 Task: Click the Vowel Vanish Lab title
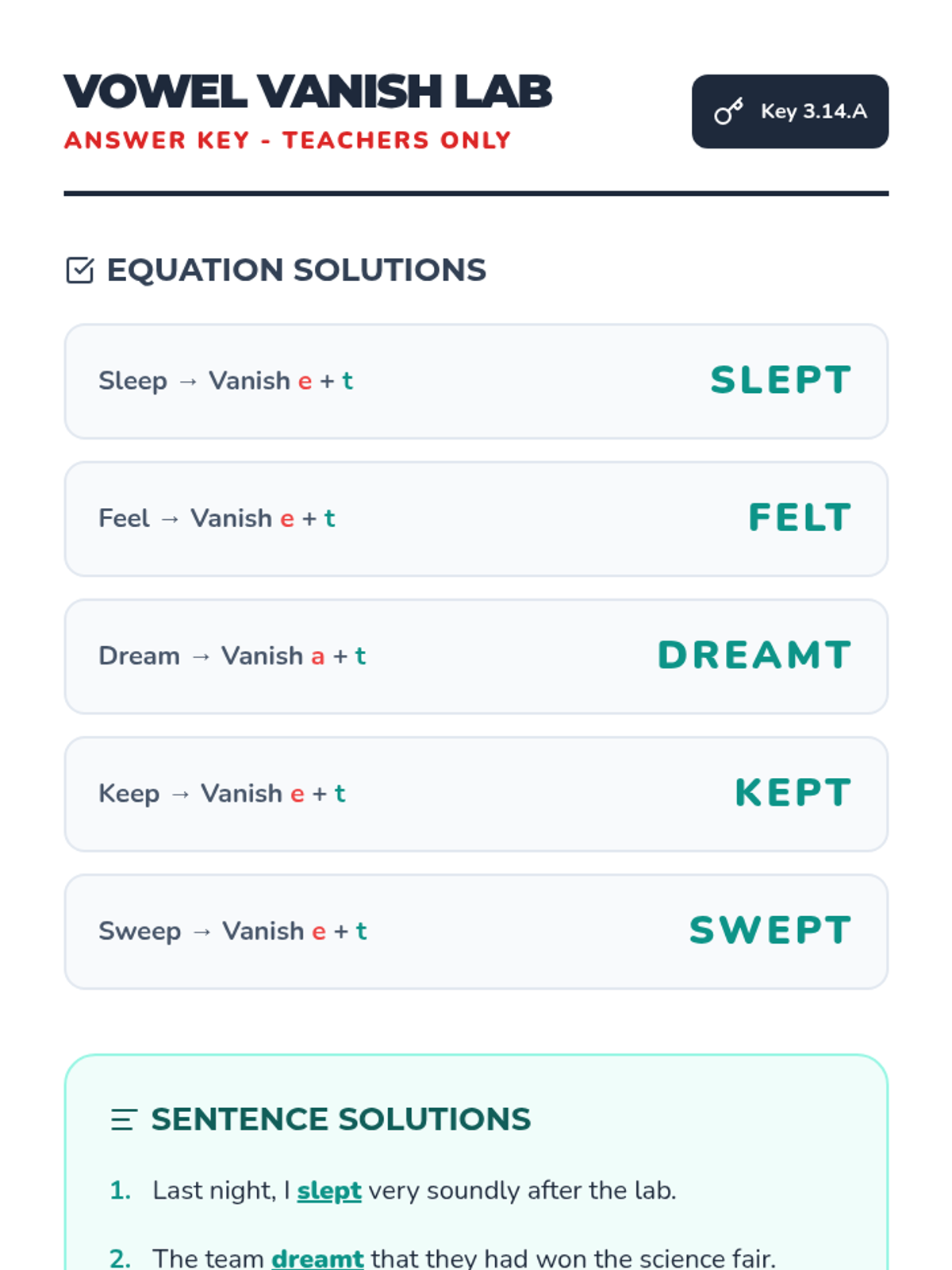[x=308, y=92]
